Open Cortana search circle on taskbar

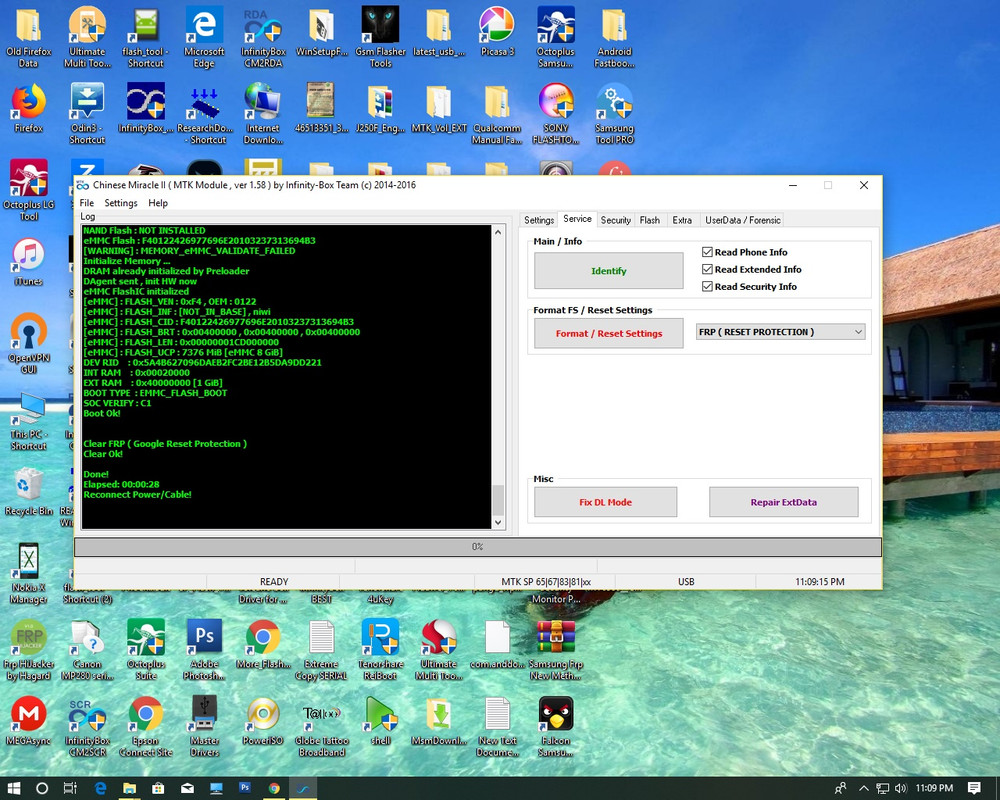pos(41,788)
